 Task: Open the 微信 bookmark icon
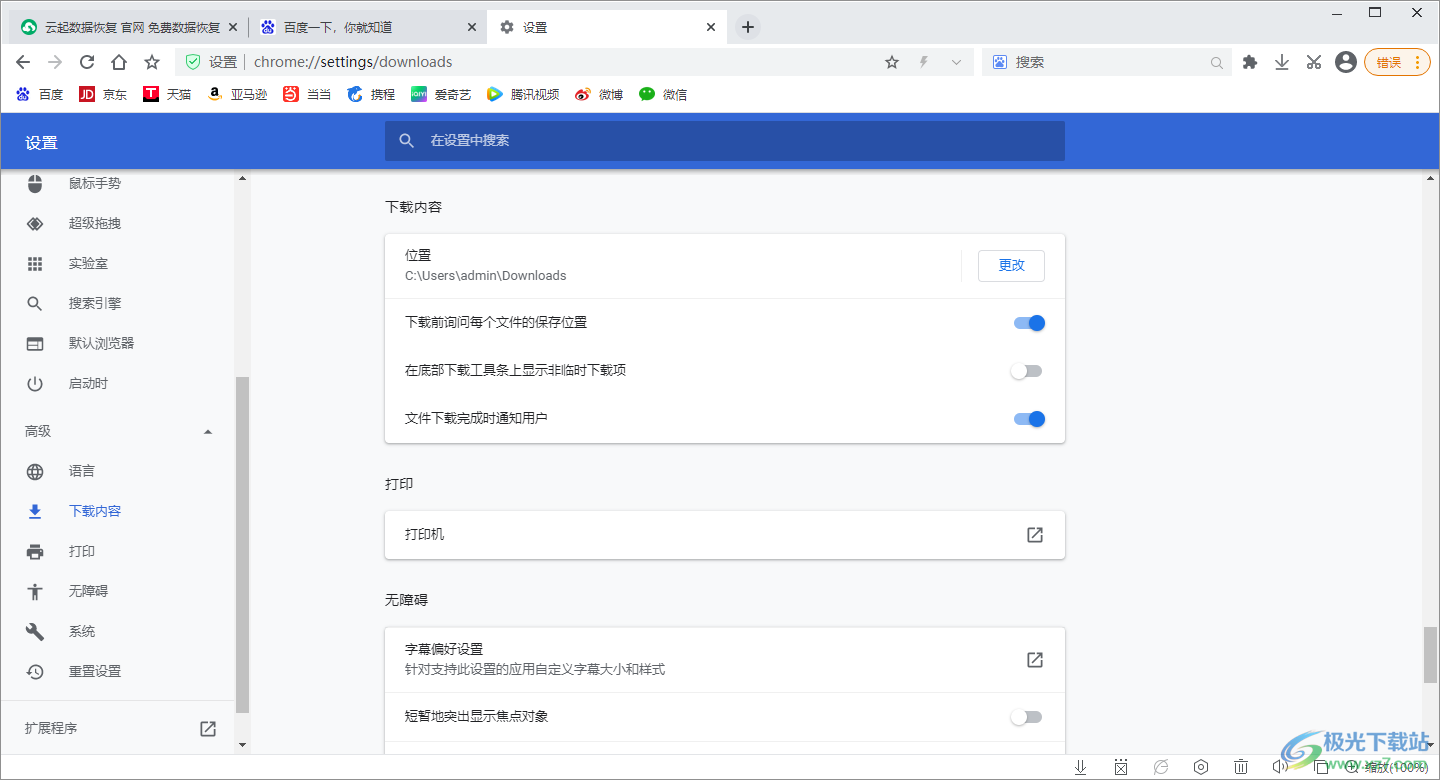tap(646, 94)
